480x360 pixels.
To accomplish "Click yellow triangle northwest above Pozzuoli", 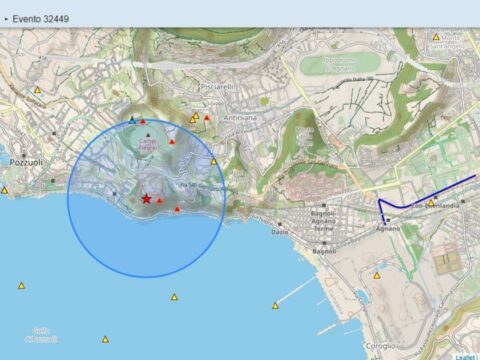I will [x=38, y=90].
